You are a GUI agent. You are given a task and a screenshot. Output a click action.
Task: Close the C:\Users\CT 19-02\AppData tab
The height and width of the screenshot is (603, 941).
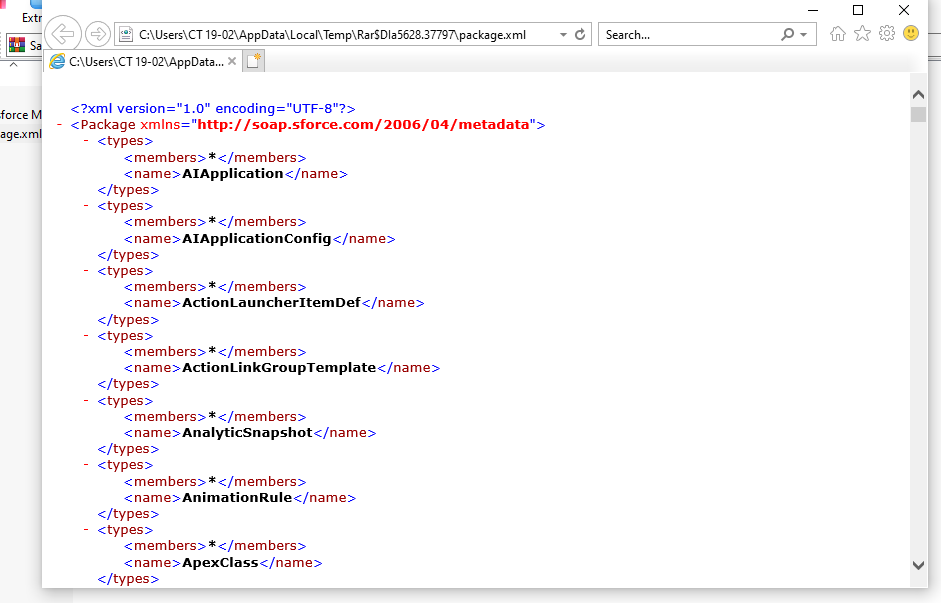coord(232,61)
